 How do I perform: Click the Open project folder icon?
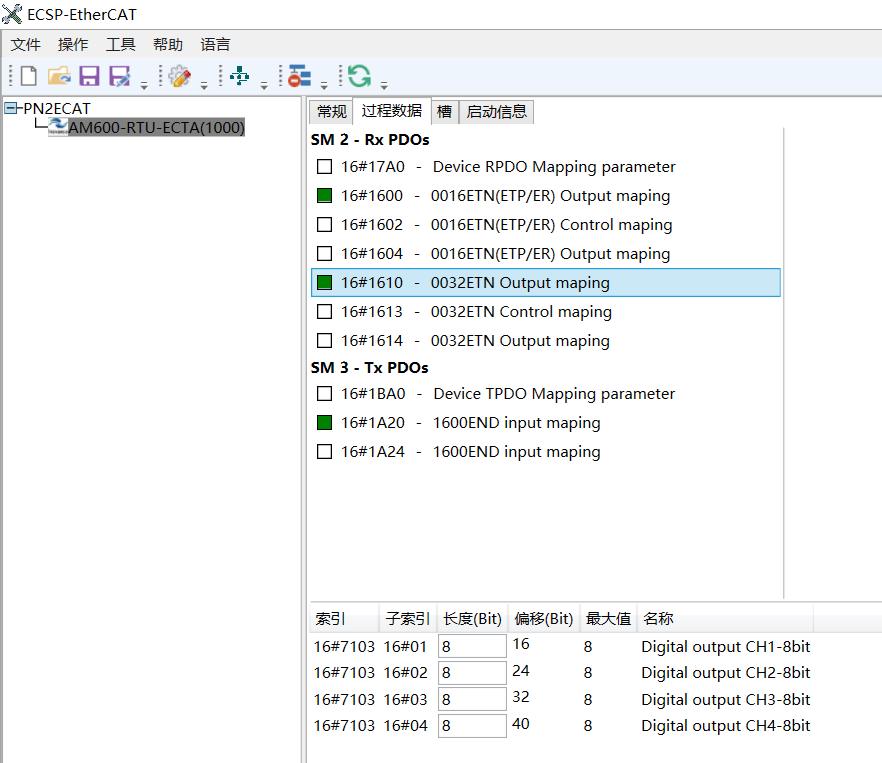click(x=60, y=75)
